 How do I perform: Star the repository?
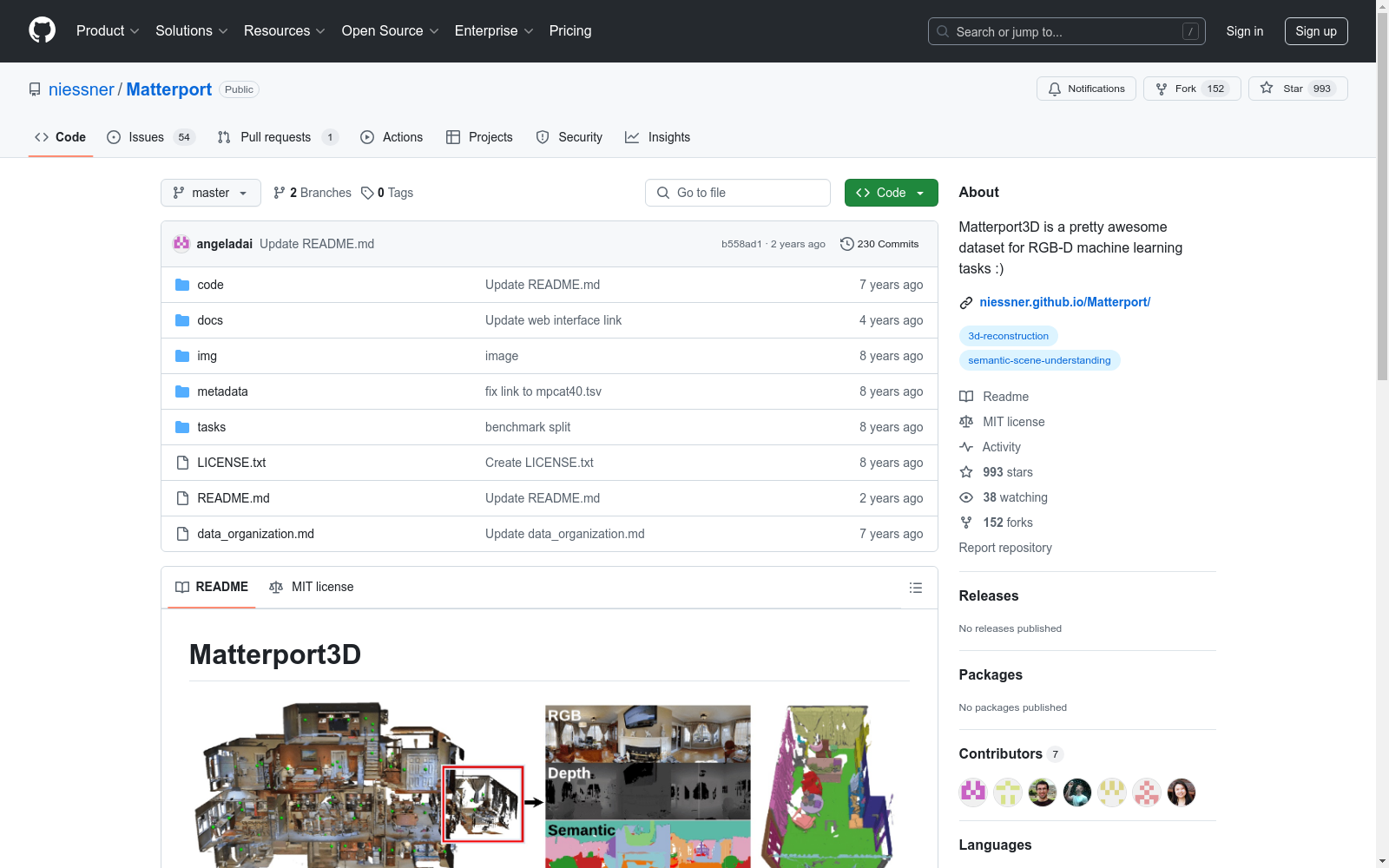click(x=1298, y=89)
